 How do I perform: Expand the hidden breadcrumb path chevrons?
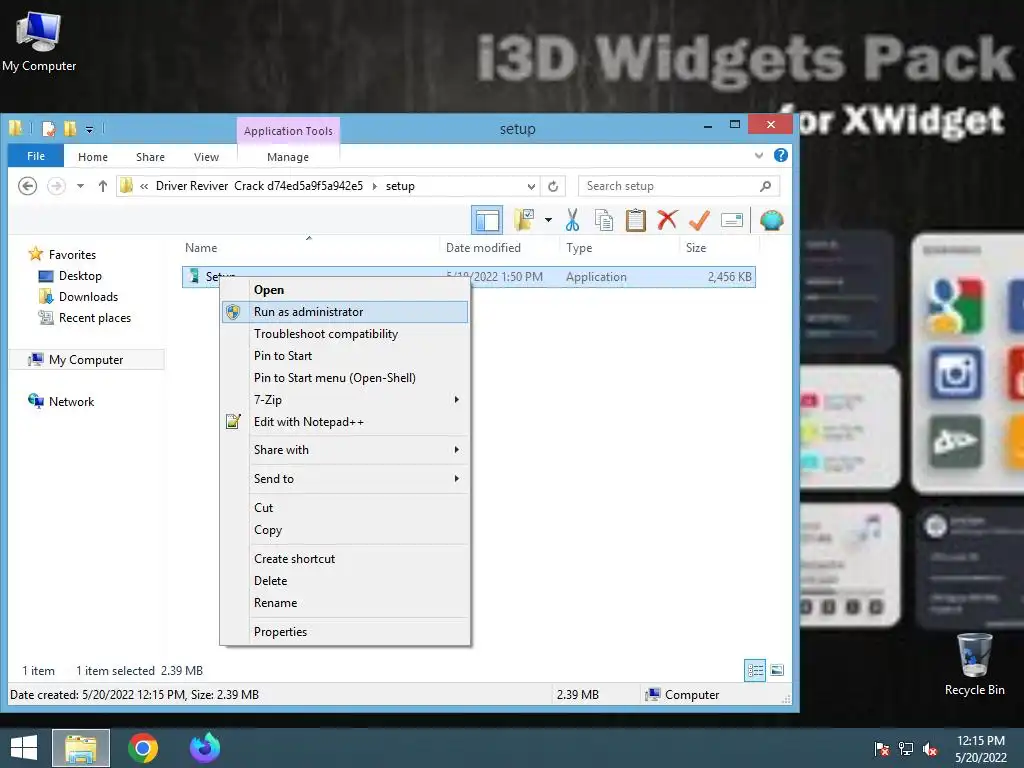tap(144, 186)
